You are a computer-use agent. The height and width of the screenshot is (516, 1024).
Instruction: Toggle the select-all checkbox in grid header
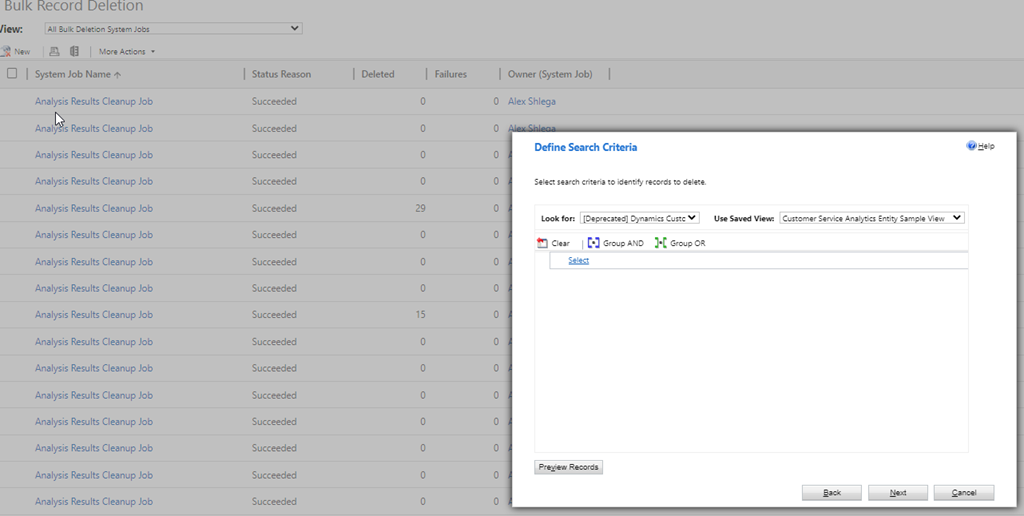point(12,74)
